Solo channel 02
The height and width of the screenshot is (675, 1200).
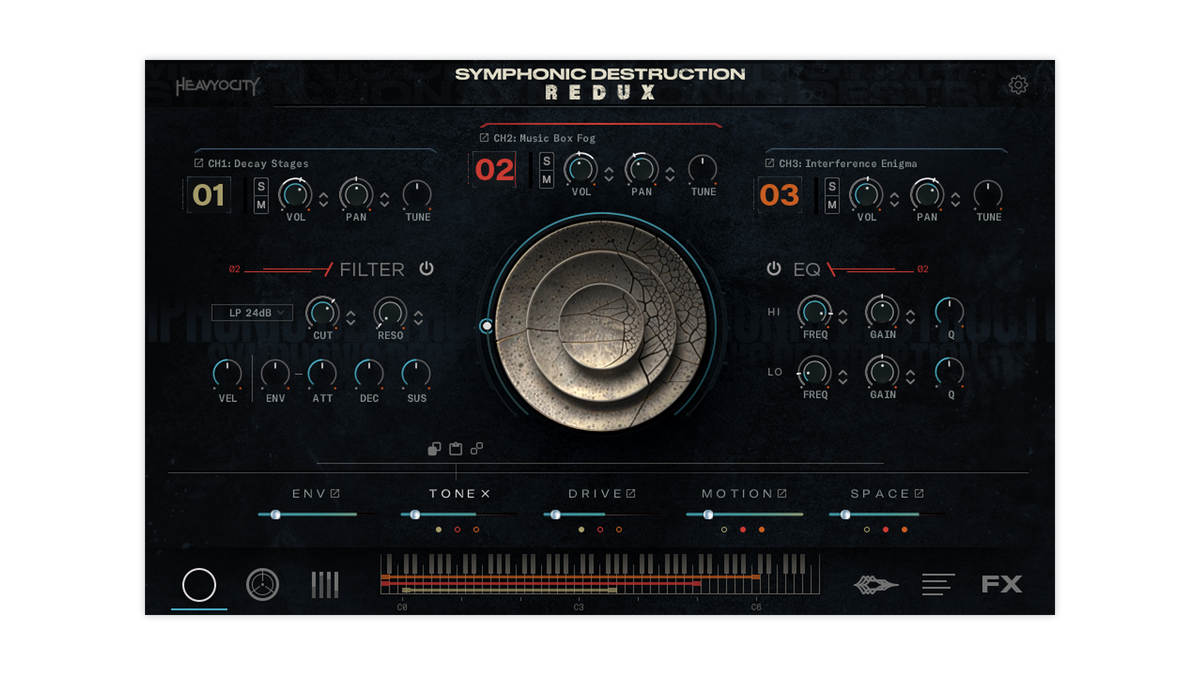click(x=546, y=162)
